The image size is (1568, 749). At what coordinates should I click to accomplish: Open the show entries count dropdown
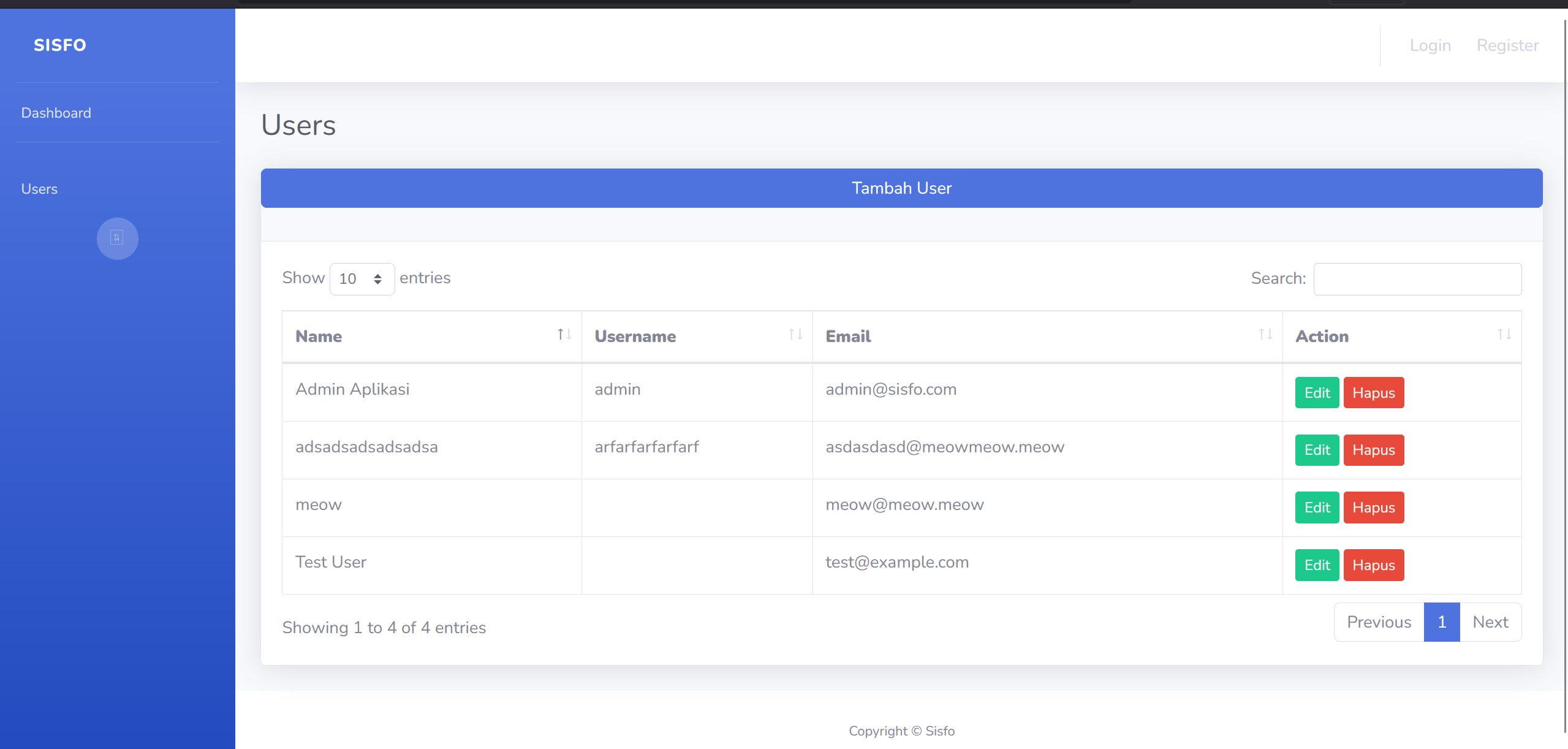[362, 279]
